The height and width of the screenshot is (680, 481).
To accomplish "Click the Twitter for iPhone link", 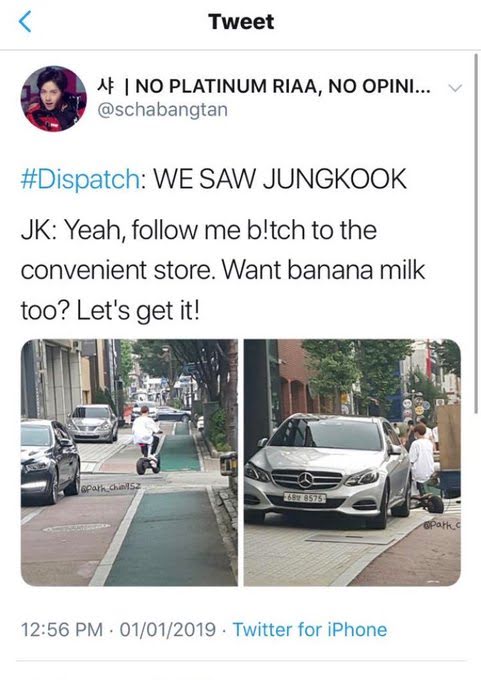I will 310,629.
